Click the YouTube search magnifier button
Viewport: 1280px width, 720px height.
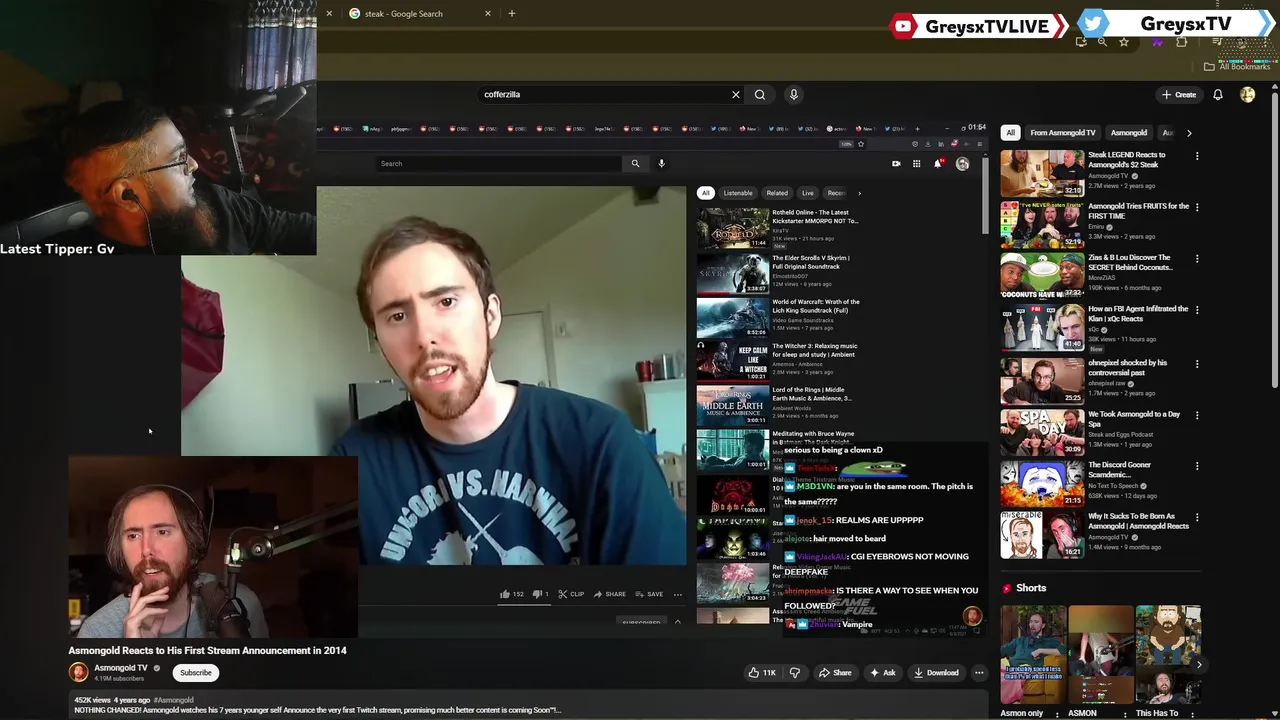[760, 95]
